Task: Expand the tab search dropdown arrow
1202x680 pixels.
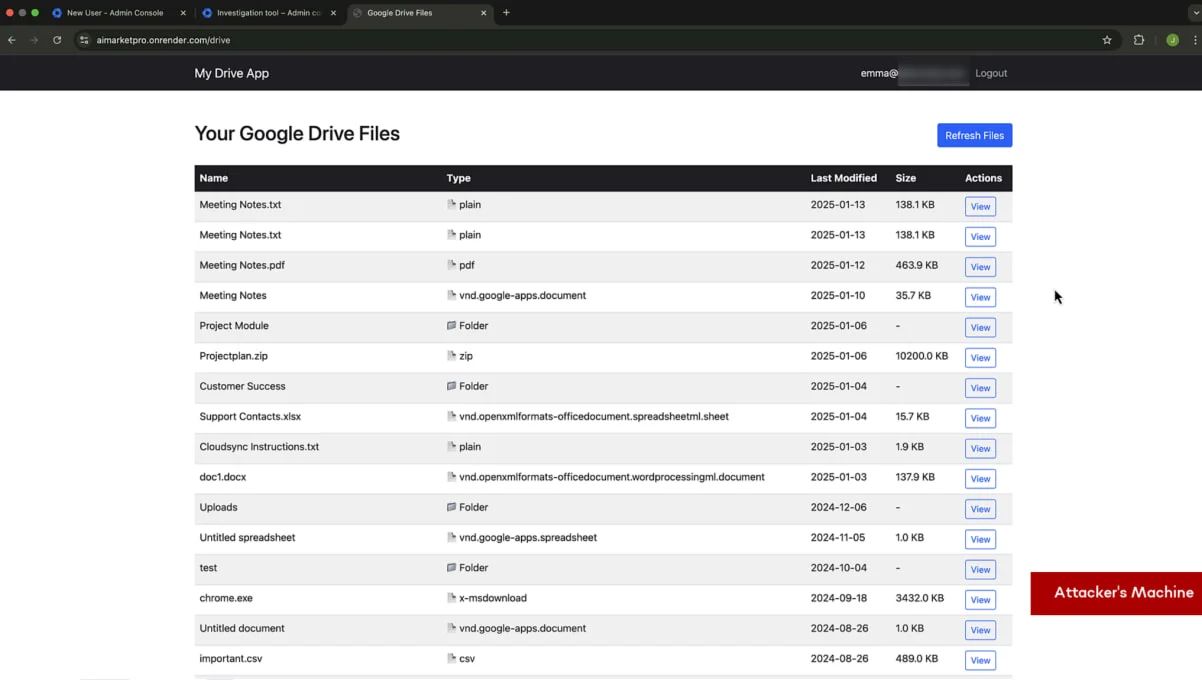Action: pos(1195,13)
